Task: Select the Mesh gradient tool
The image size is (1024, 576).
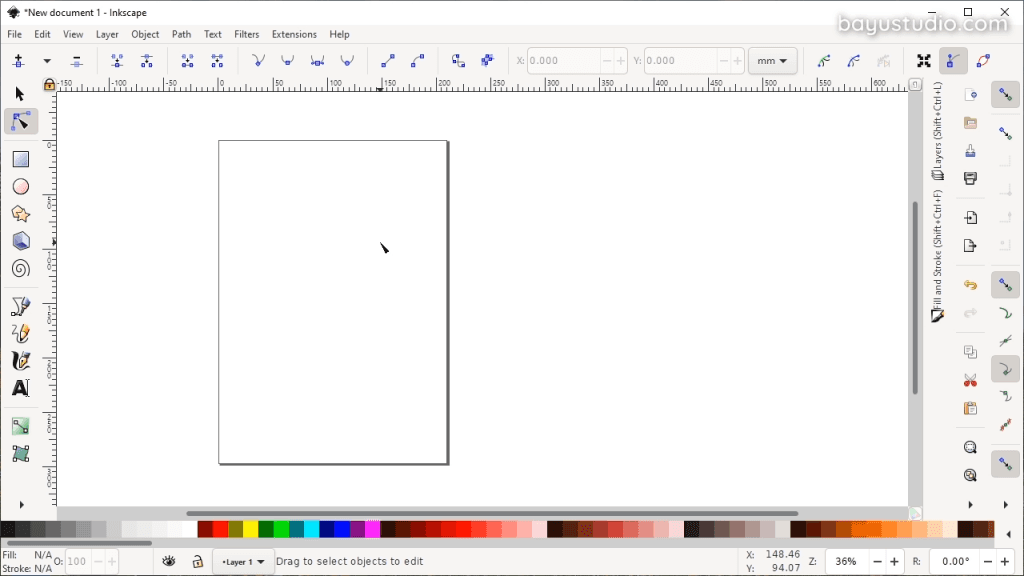Action: coord(21,454)
